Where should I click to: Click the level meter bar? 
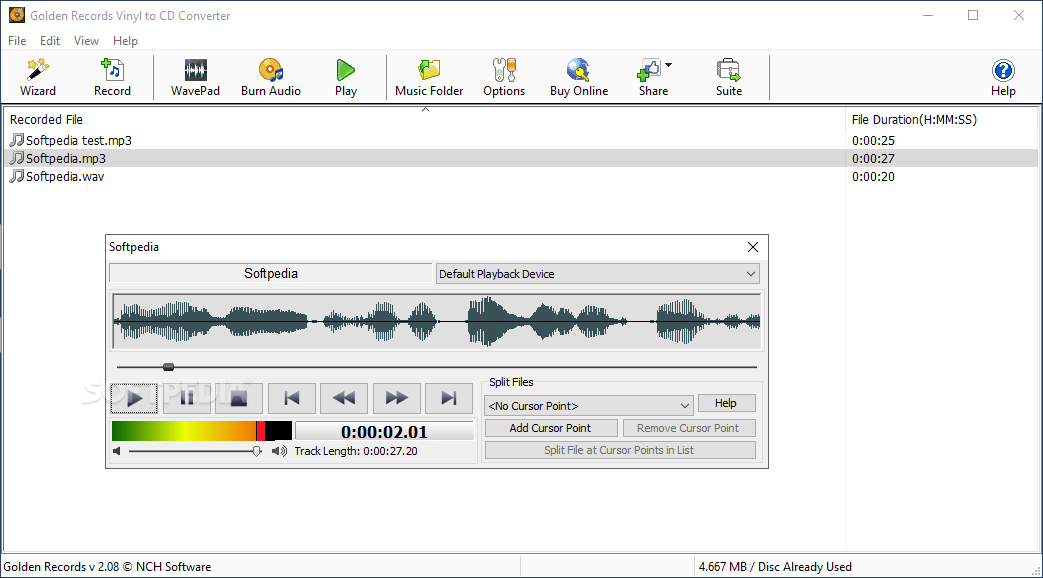[202, 431]
